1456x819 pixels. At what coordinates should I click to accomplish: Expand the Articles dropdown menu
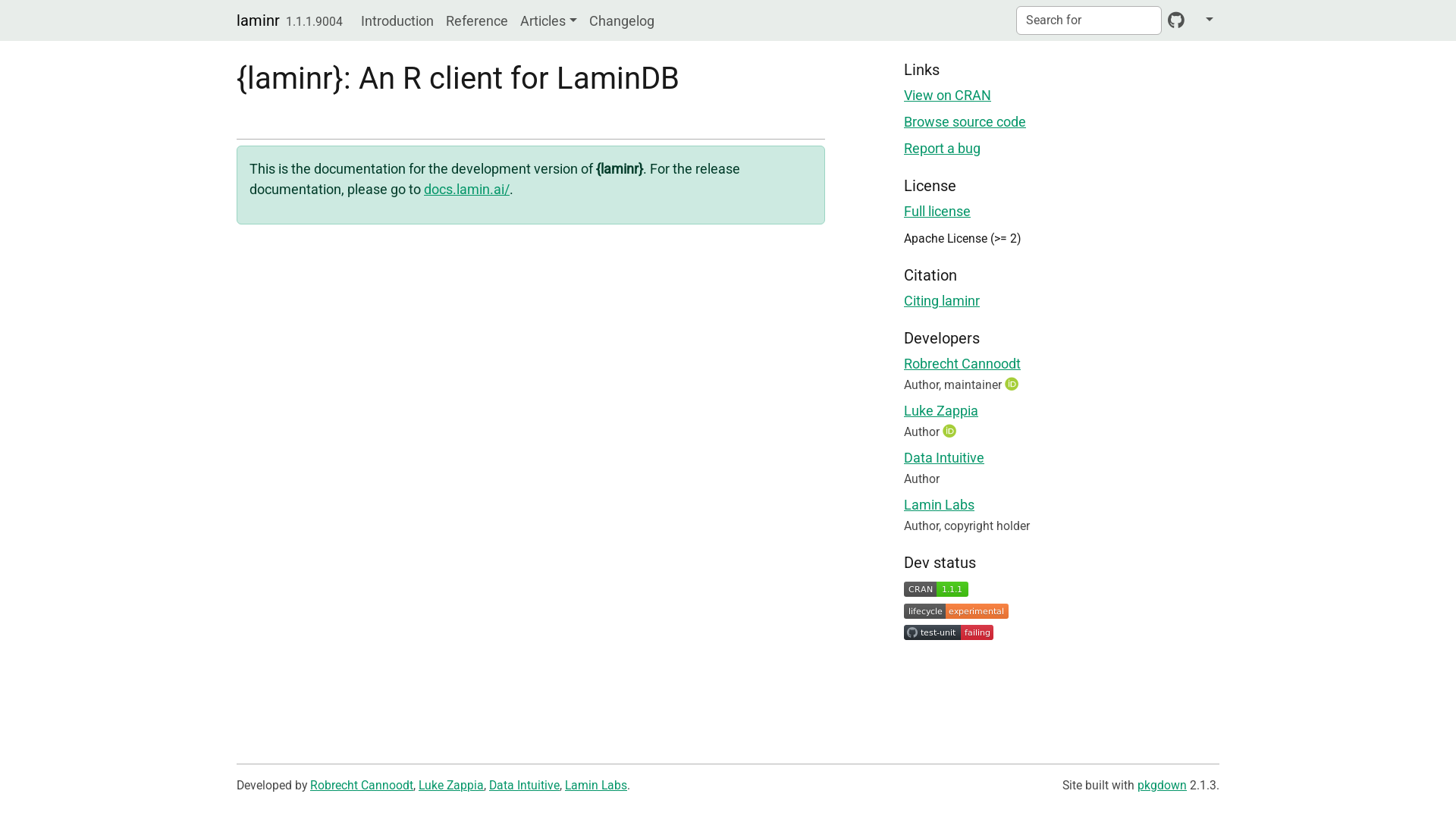[548, 21]
